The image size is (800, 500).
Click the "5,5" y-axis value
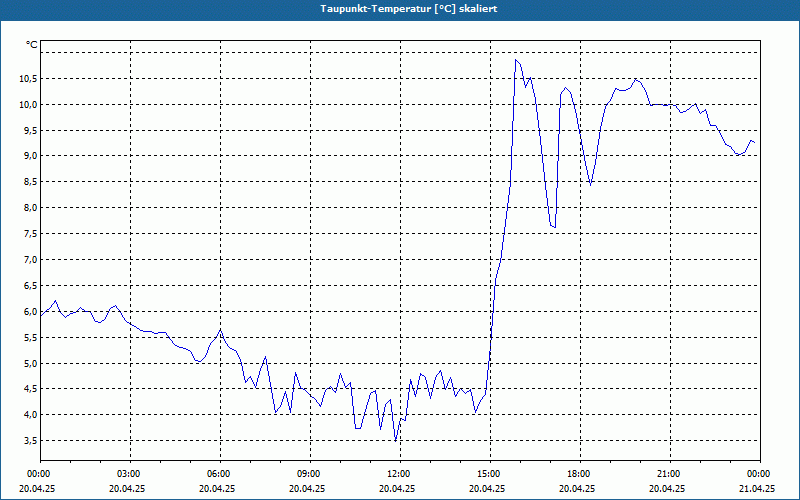pyautogui.click(x=30, y=338)
